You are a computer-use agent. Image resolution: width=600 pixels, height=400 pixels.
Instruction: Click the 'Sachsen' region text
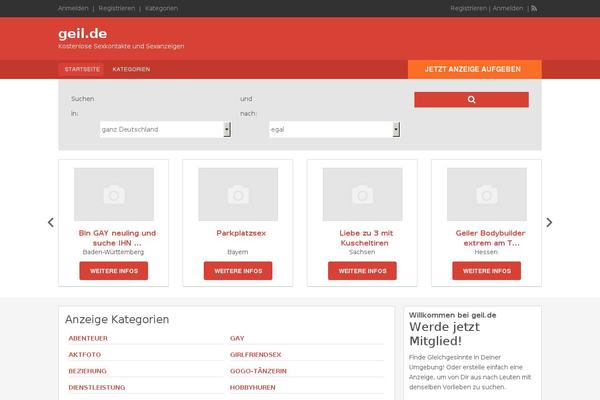tap(362, 252)
